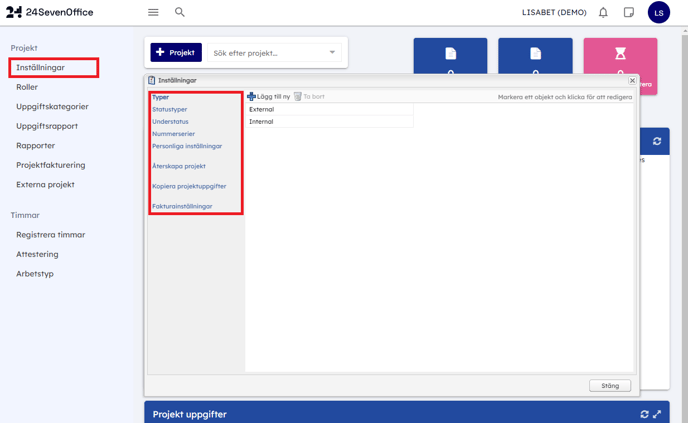The image size is (688, 423).
Task: Select Statustyper in settings list
Action: coord(170,110)
